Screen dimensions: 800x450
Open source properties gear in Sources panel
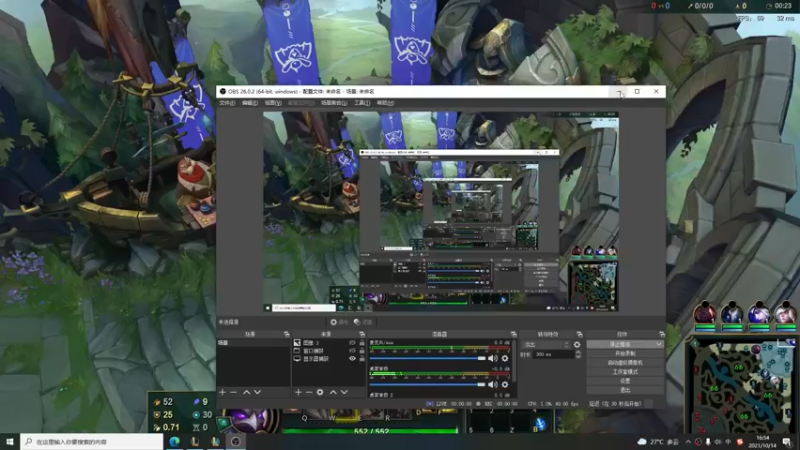pos(320,392)
